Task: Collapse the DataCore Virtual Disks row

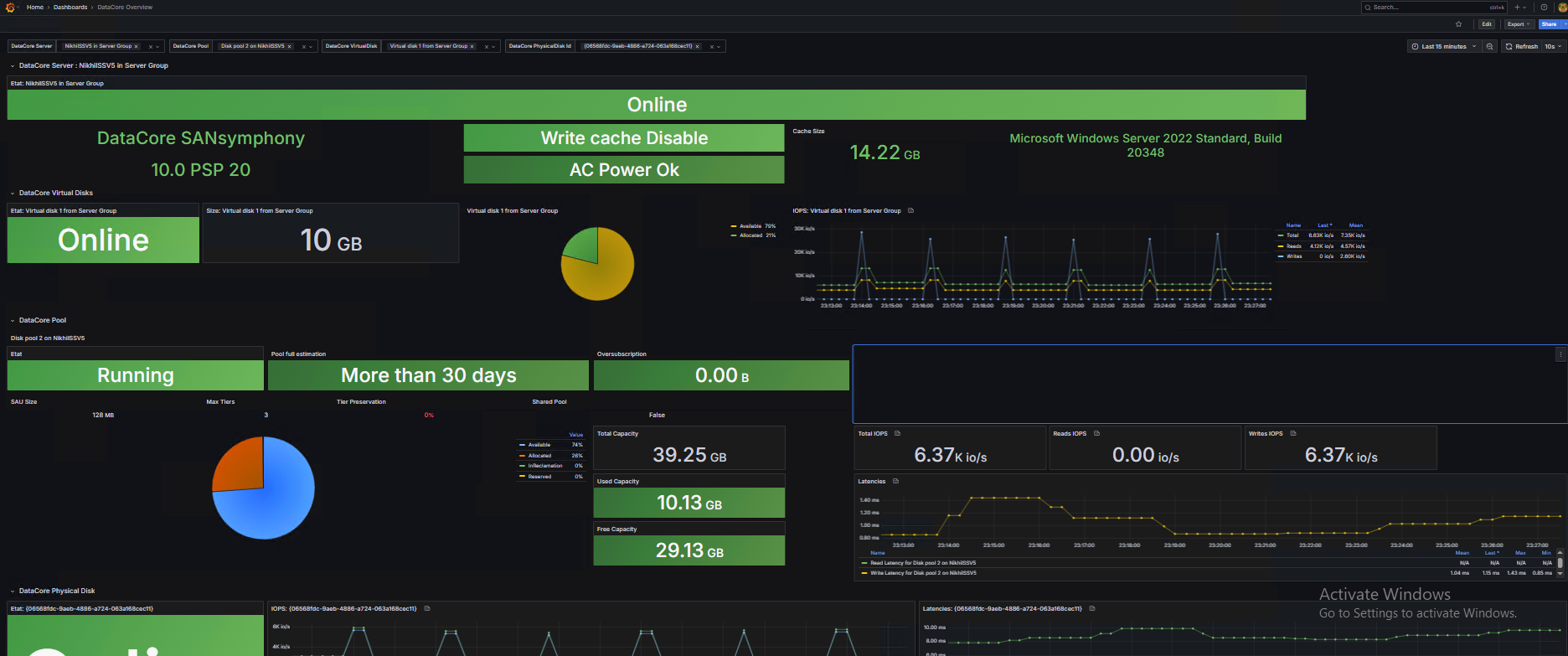Action: coord(13,193)
